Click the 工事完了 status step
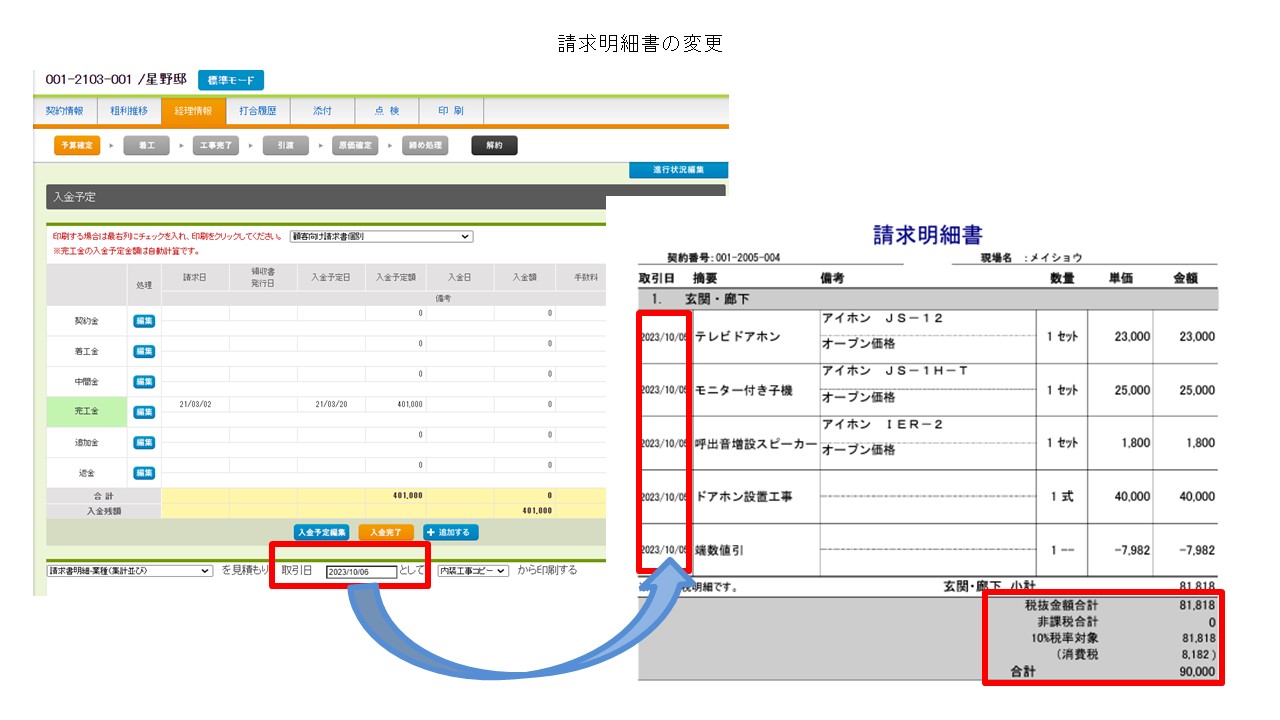 pos(216,146)
